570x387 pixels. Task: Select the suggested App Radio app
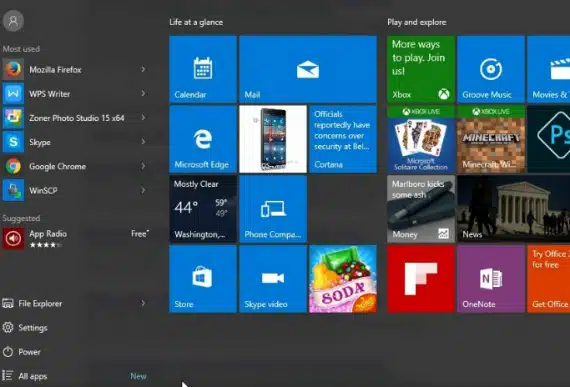click(76, 238)
